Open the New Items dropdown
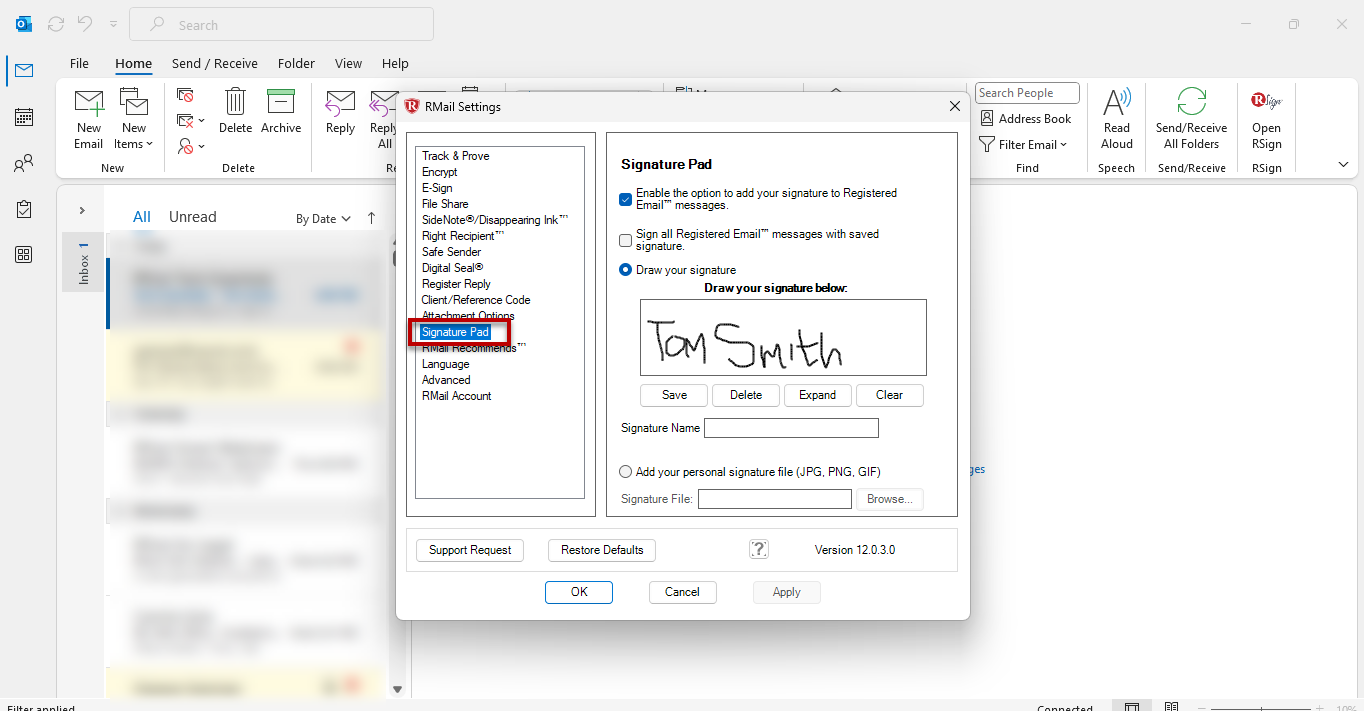The image size is (1364, 711). tap(134, 119)
